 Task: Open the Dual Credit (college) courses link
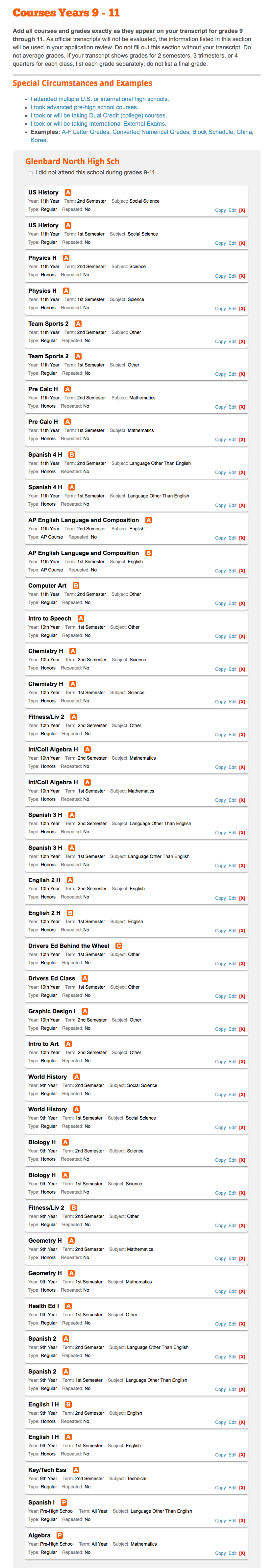[x=99, y=115]
